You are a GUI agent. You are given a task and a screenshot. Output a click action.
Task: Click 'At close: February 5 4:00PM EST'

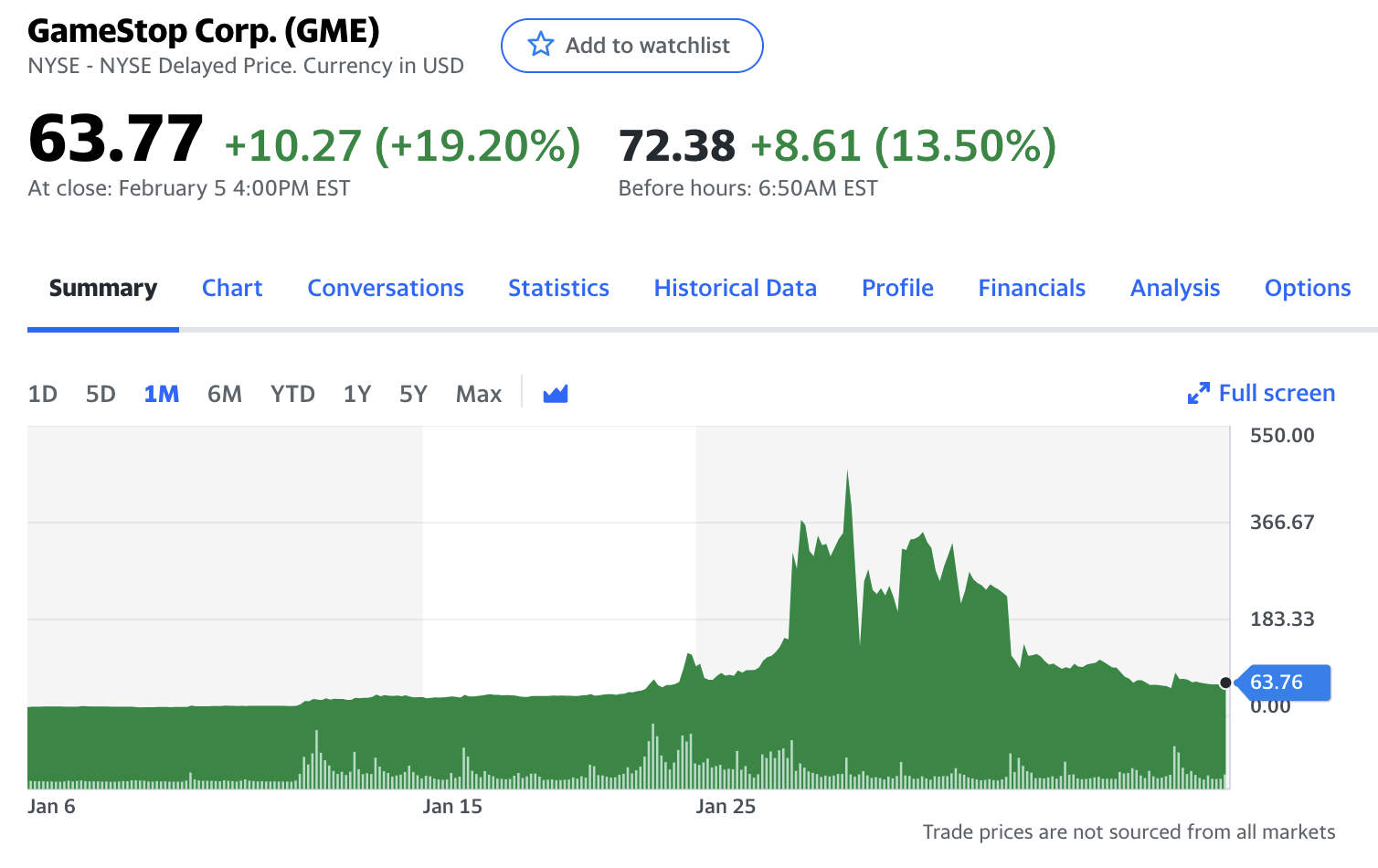pyautogui.click(x=189, y=188)
